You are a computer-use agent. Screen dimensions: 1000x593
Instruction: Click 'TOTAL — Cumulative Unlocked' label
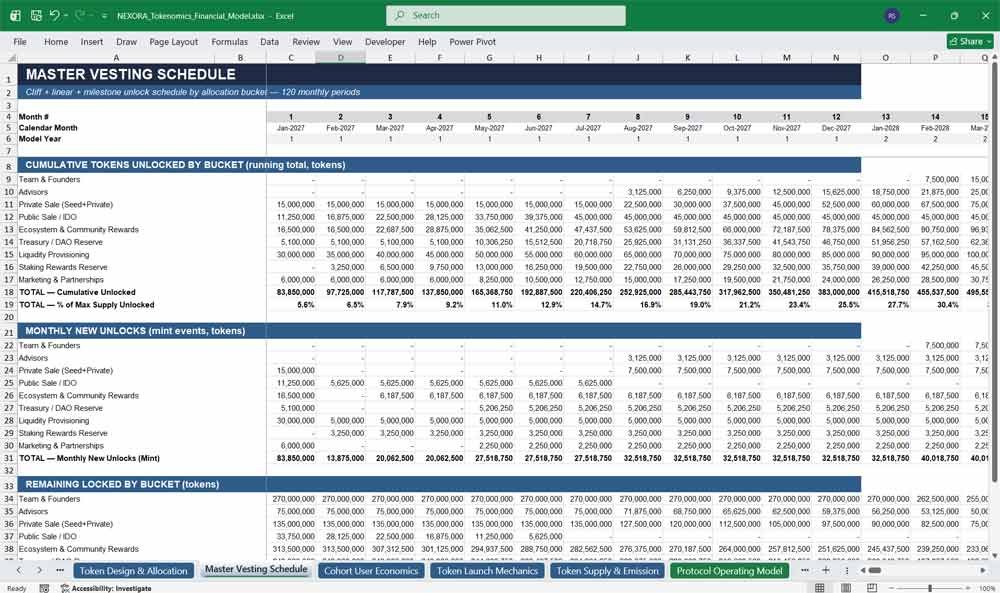point(77,292)
